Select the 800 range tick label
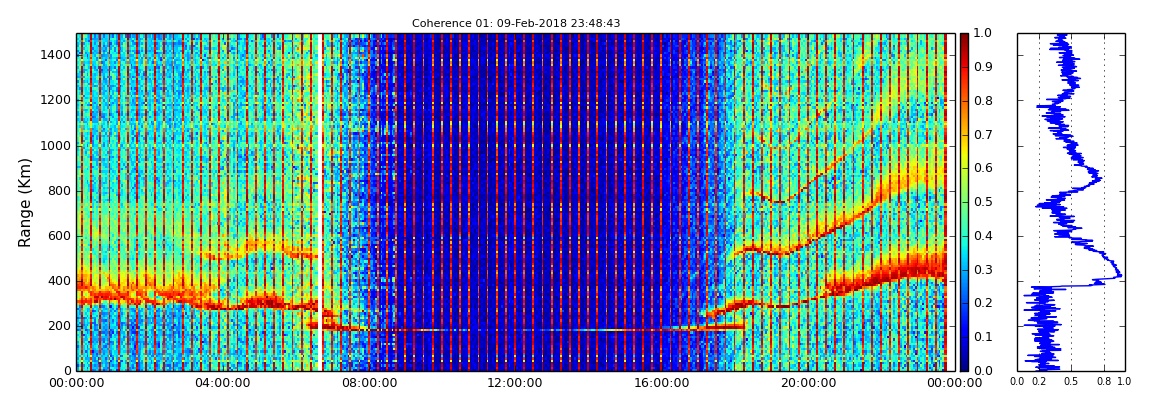 point(60,191)
